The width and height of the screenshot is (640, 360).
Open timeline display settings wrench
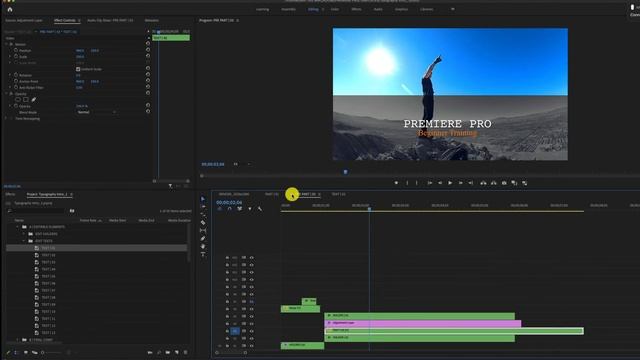tap(260, 209)
